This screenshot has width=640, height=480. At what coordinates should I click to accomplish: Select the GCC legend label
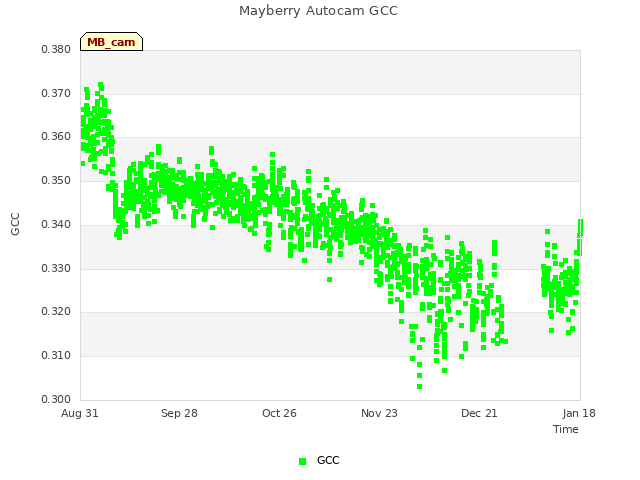click(328, 460)
